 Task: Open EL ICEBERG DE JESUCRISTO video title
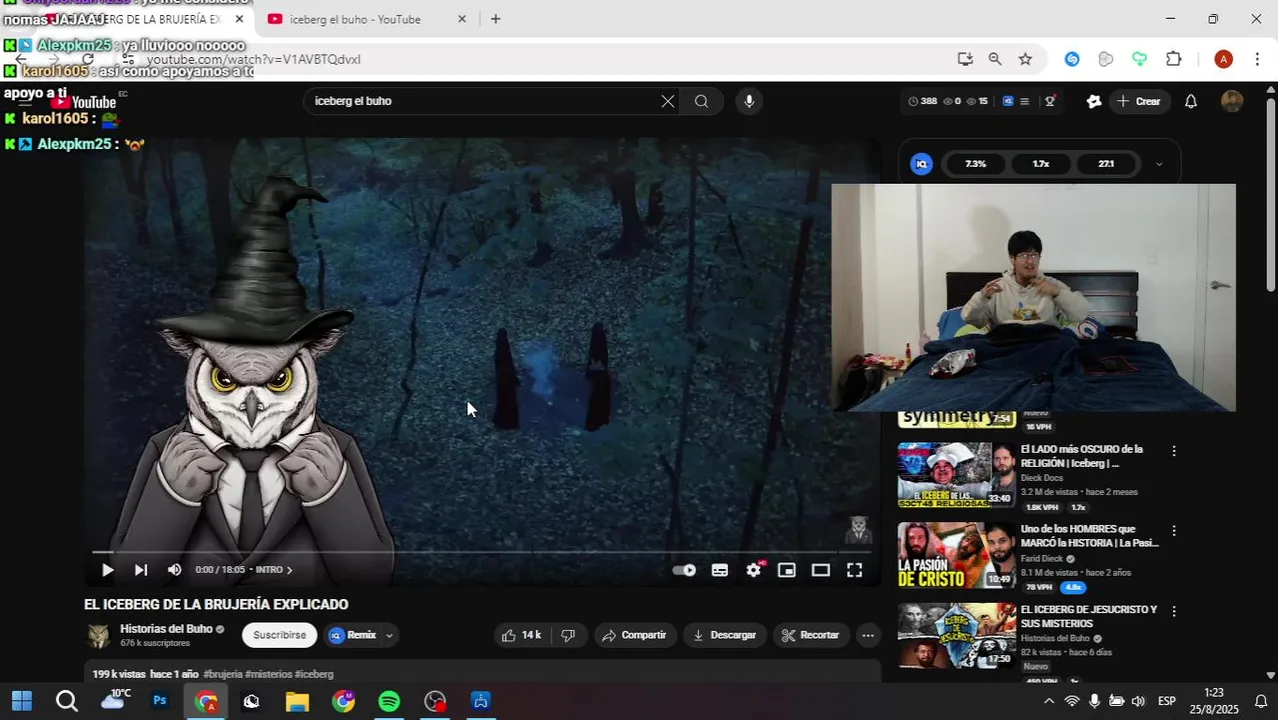point(1089,616)
